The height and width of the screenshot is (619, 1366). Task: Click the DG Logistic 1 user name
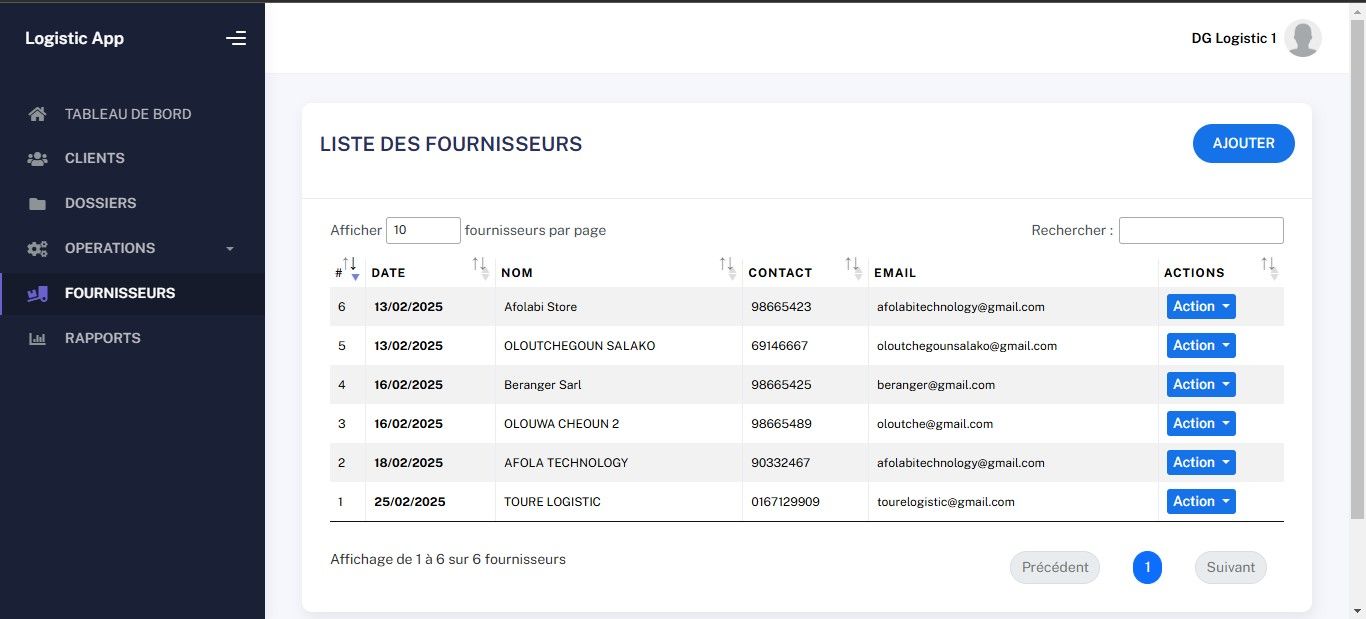(x=1234, y=38)
